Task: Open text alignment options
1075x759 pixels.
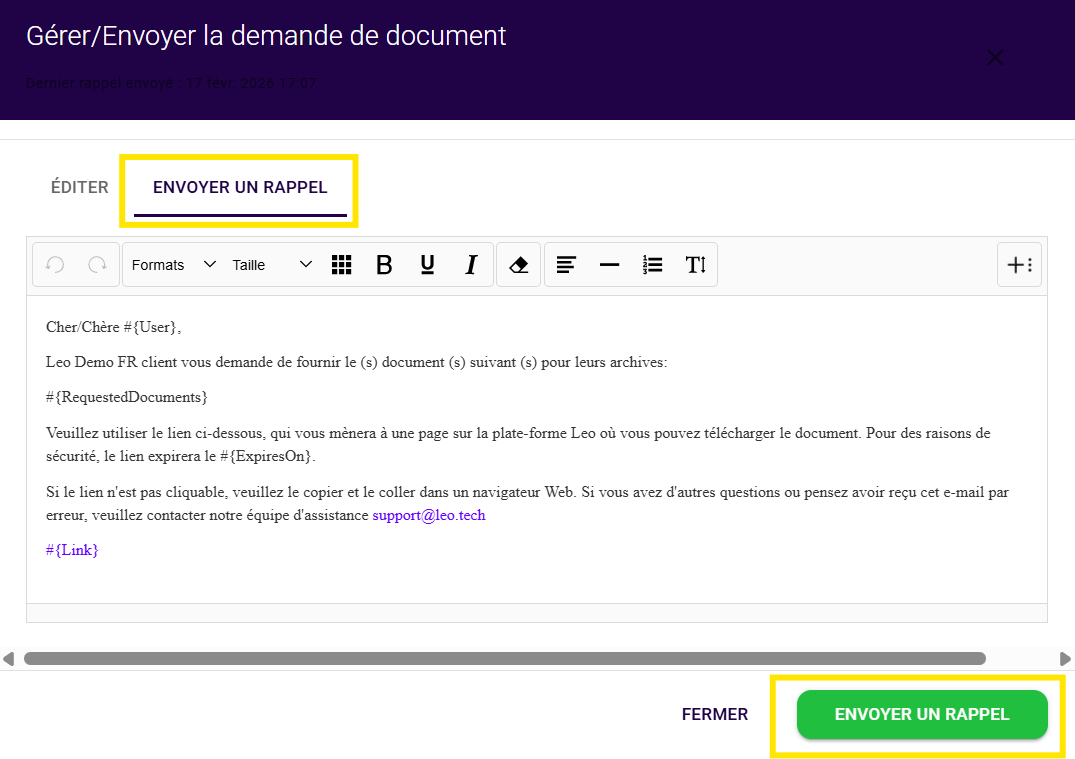Action: coord(566,265)
